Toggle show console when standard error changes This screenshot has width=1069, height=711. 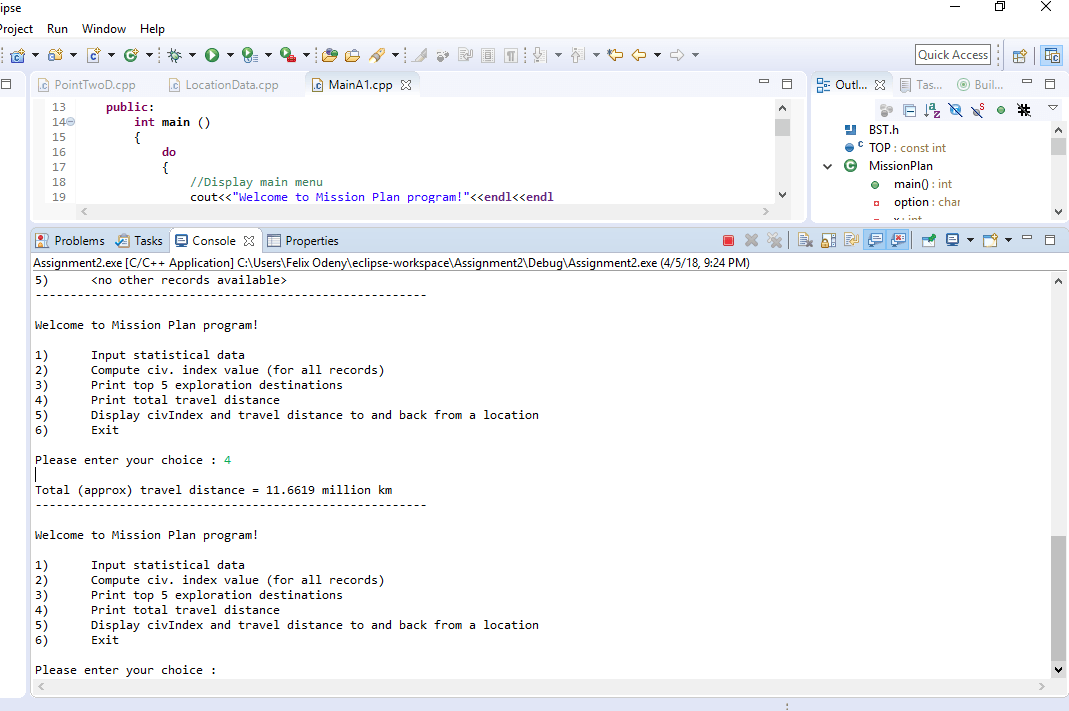coord(899,241)
